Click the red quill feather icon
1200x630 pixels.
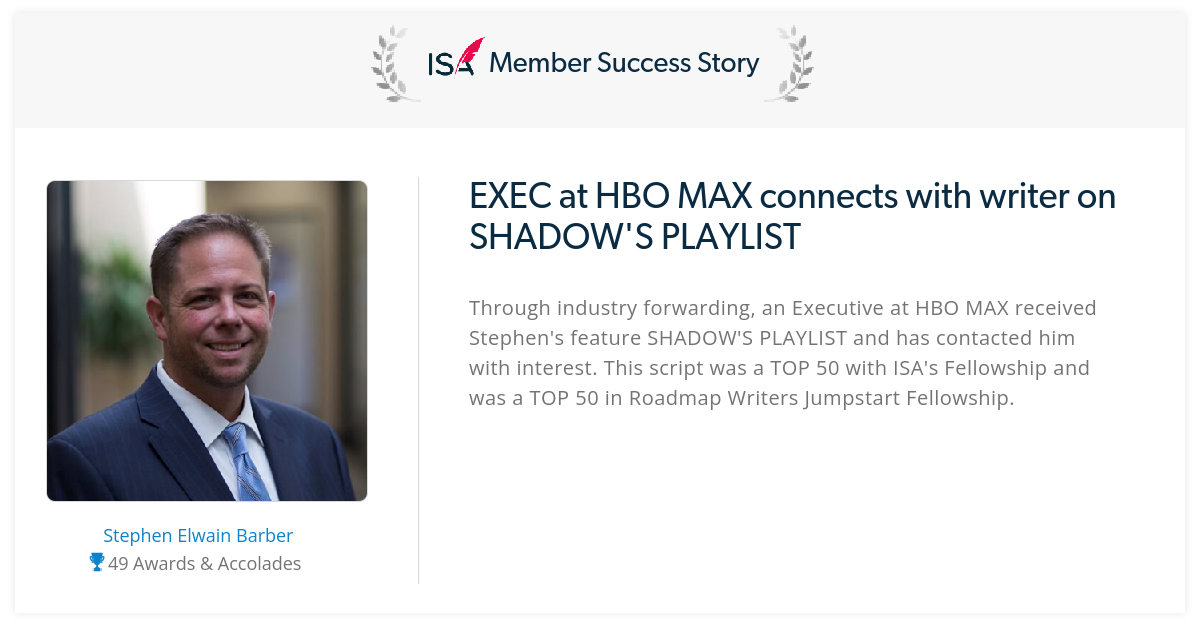[470, 54]
